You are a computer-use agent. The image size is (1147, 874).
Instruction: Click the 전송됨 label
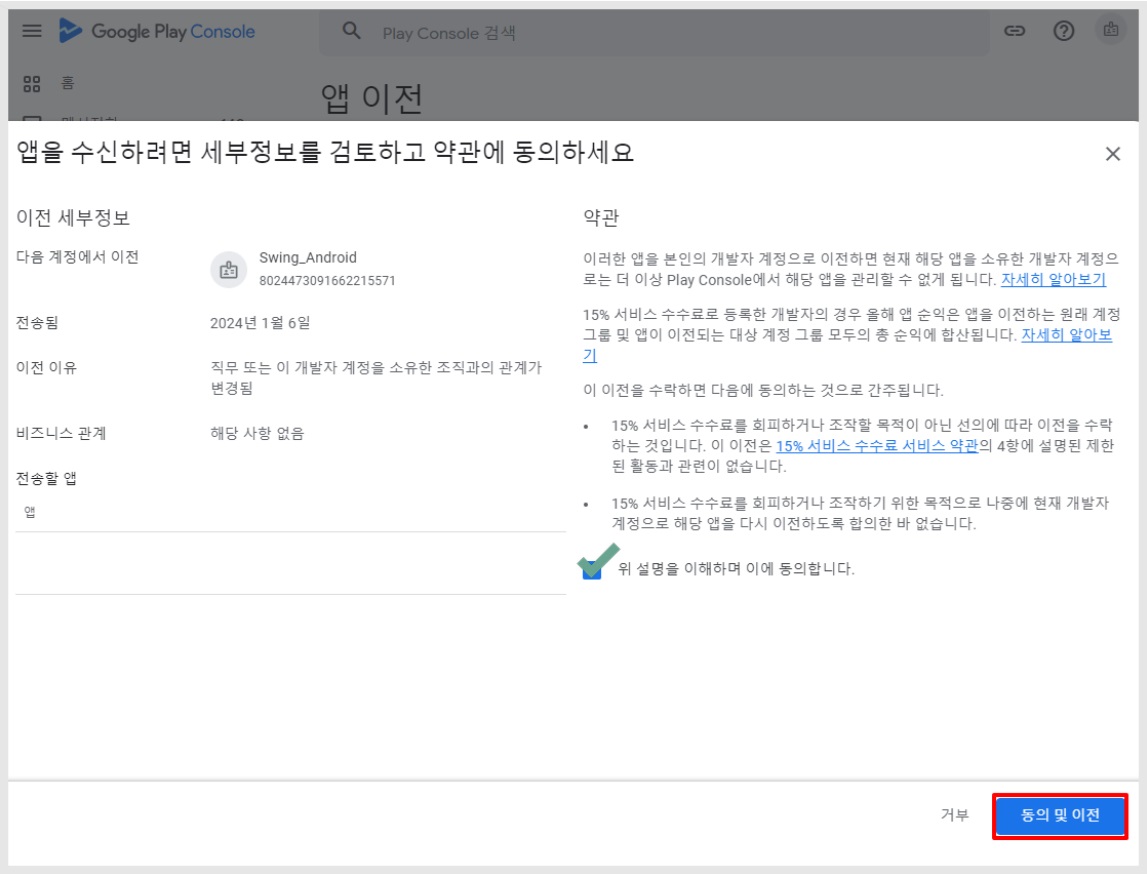point(37,323)
